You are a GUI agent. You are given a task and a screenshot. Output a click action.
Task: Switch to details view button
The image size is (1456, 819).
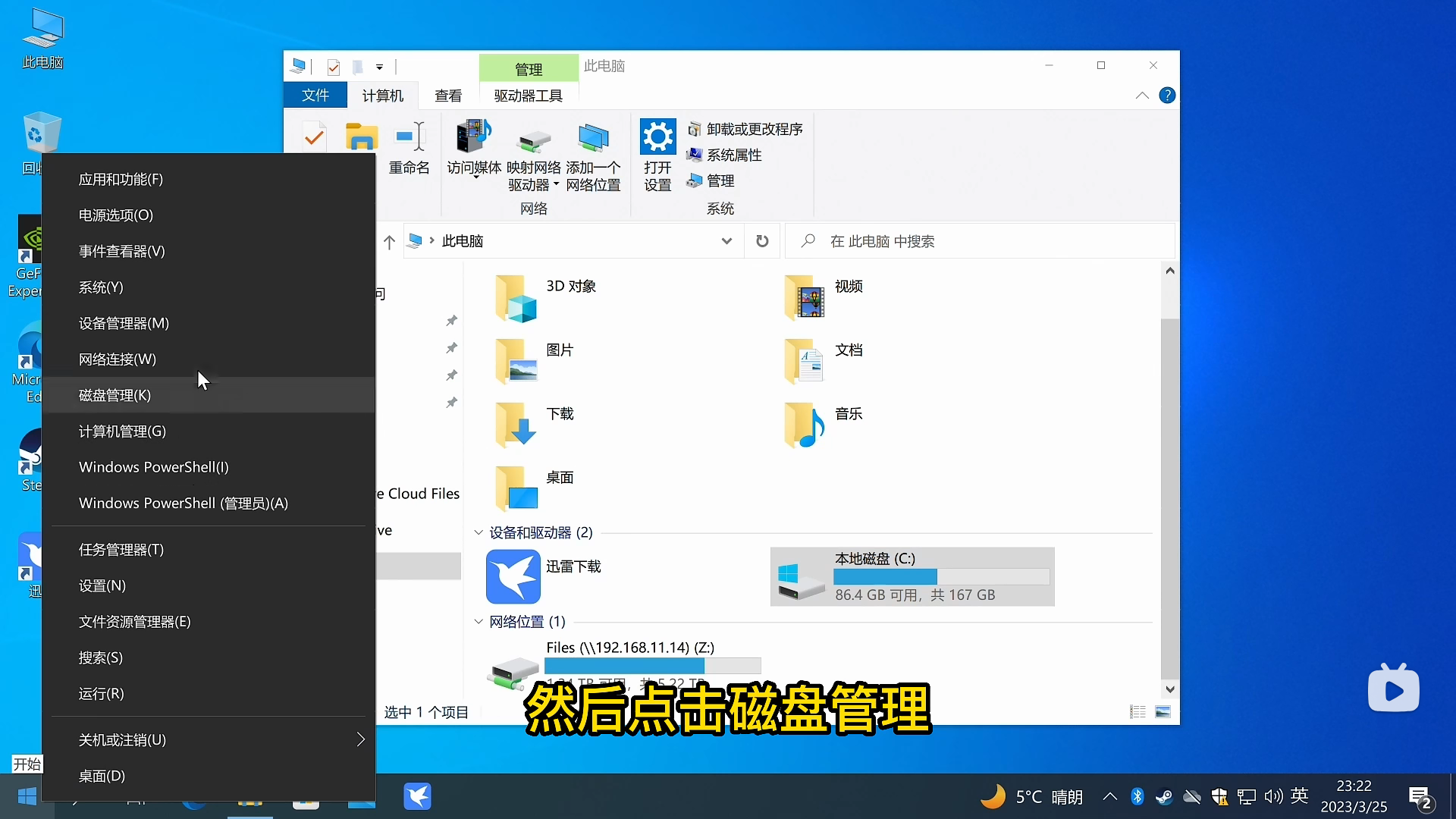(1137, 711)
